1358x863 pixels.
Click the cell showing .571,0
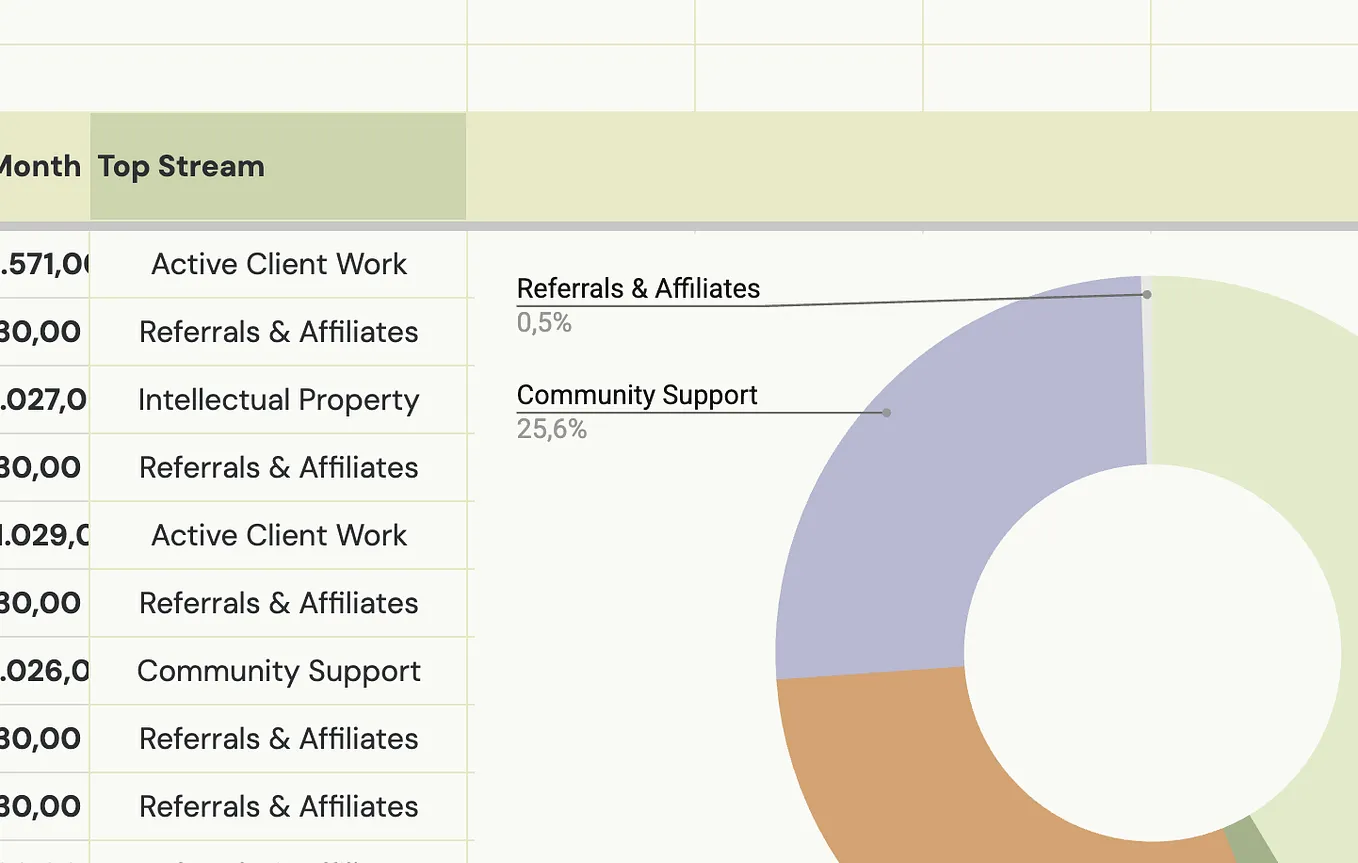pyautogui.click(x=44, y=264)
